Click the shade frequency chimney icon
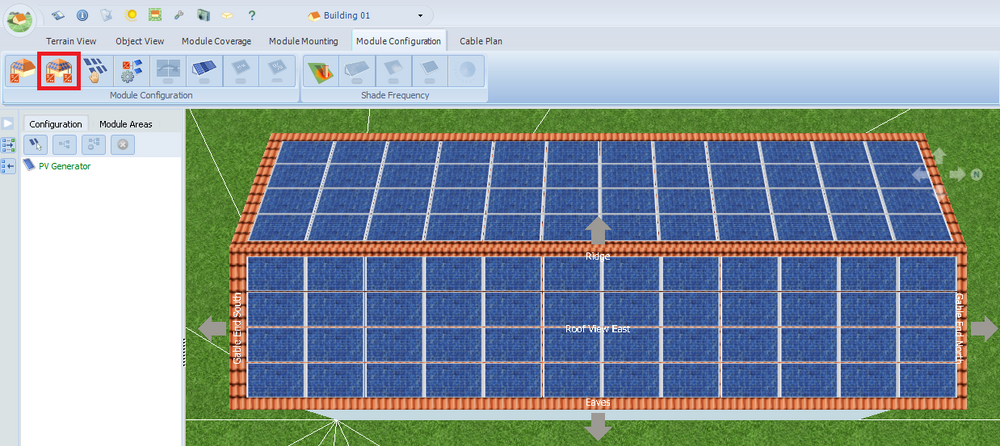Screen dimensions: 1000x446 tap(321, 72)
